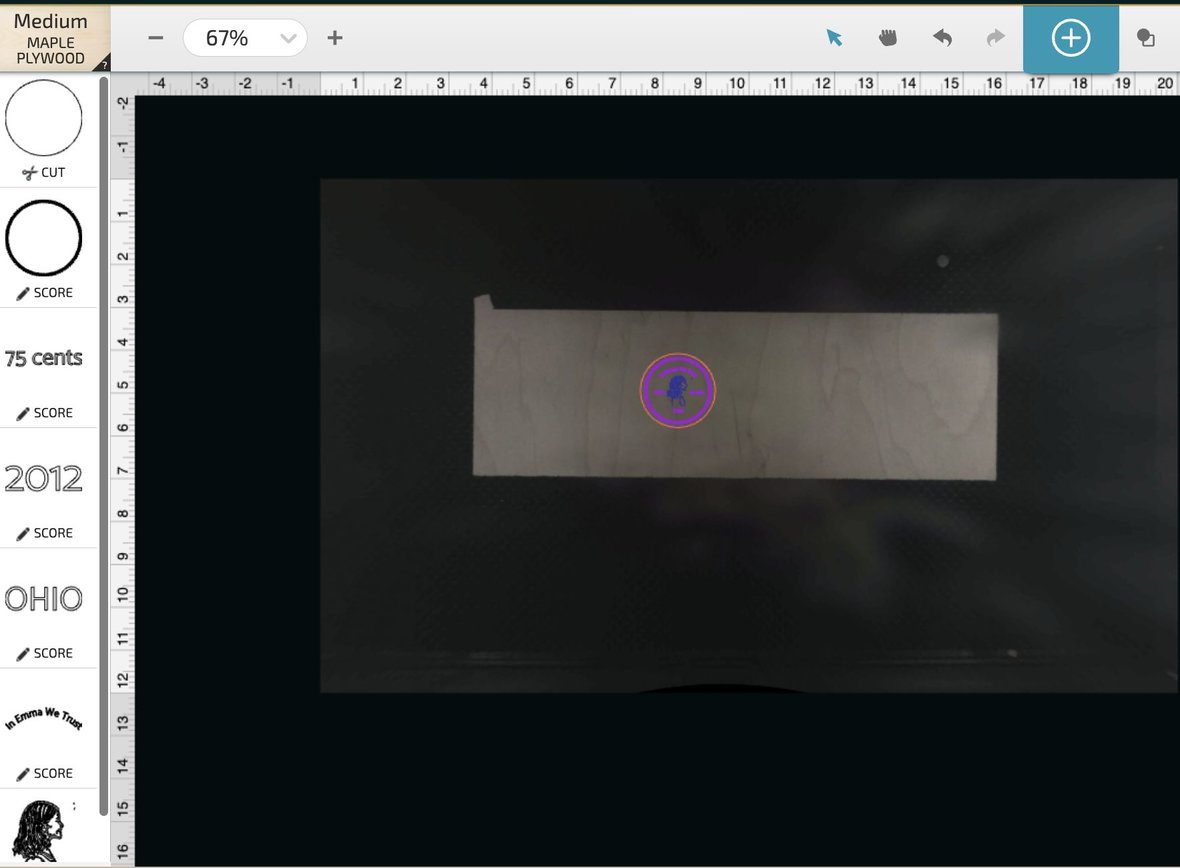This screenshot has height=868, width=1180.
Task: Click the purple coin design on the plywood
Action: (x=678, y=390)
